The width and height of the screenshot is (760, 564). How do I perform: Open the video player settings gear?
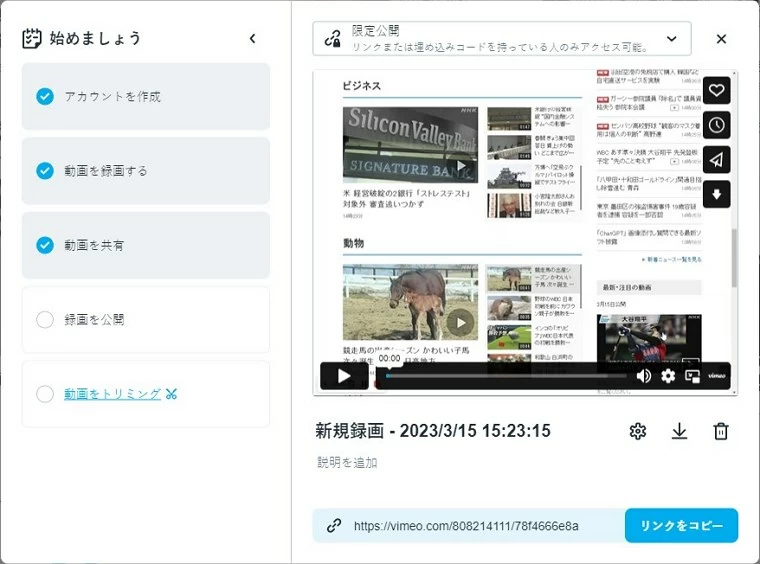pos(668,376)
